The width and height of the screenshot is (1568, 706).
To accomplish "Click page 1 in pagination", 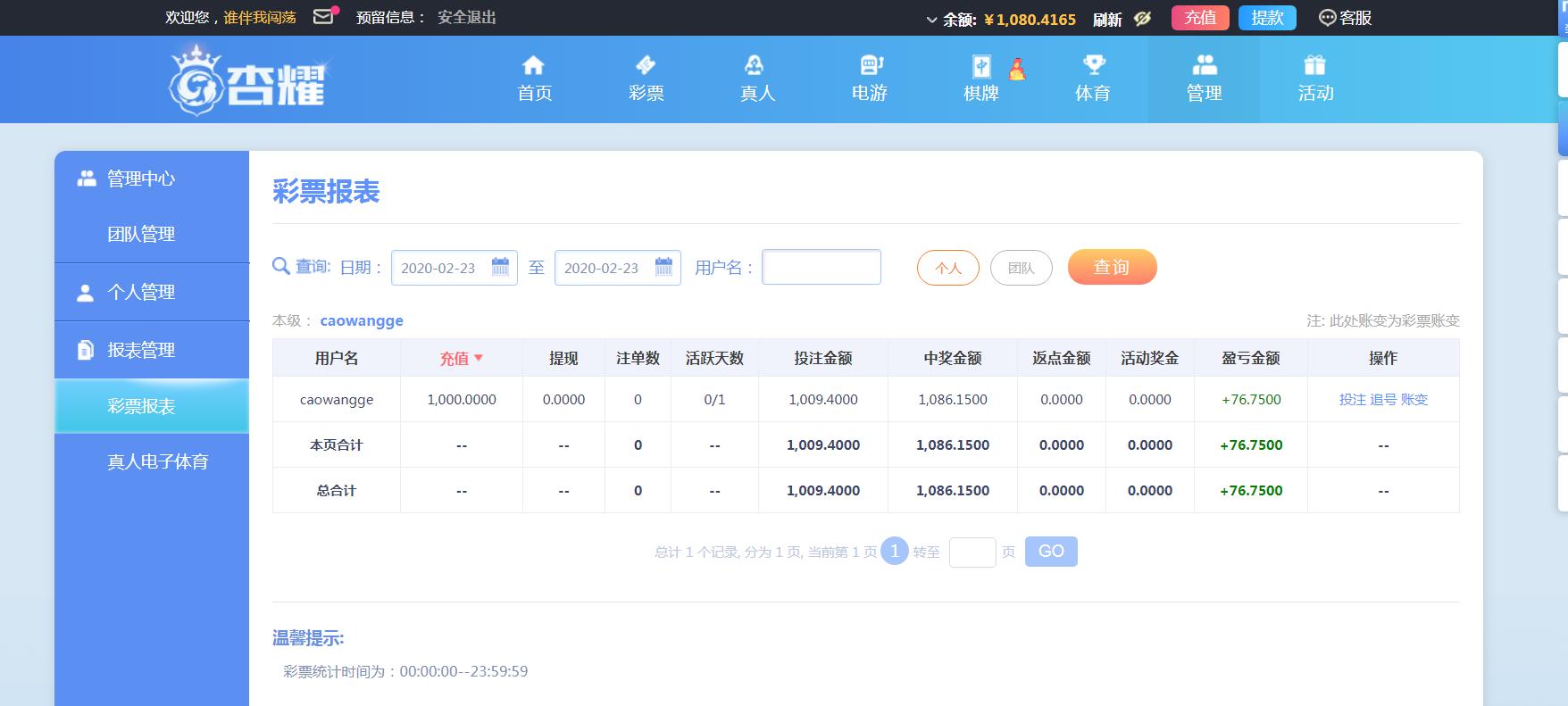I will pyautogui.click(x=895, y=551).
